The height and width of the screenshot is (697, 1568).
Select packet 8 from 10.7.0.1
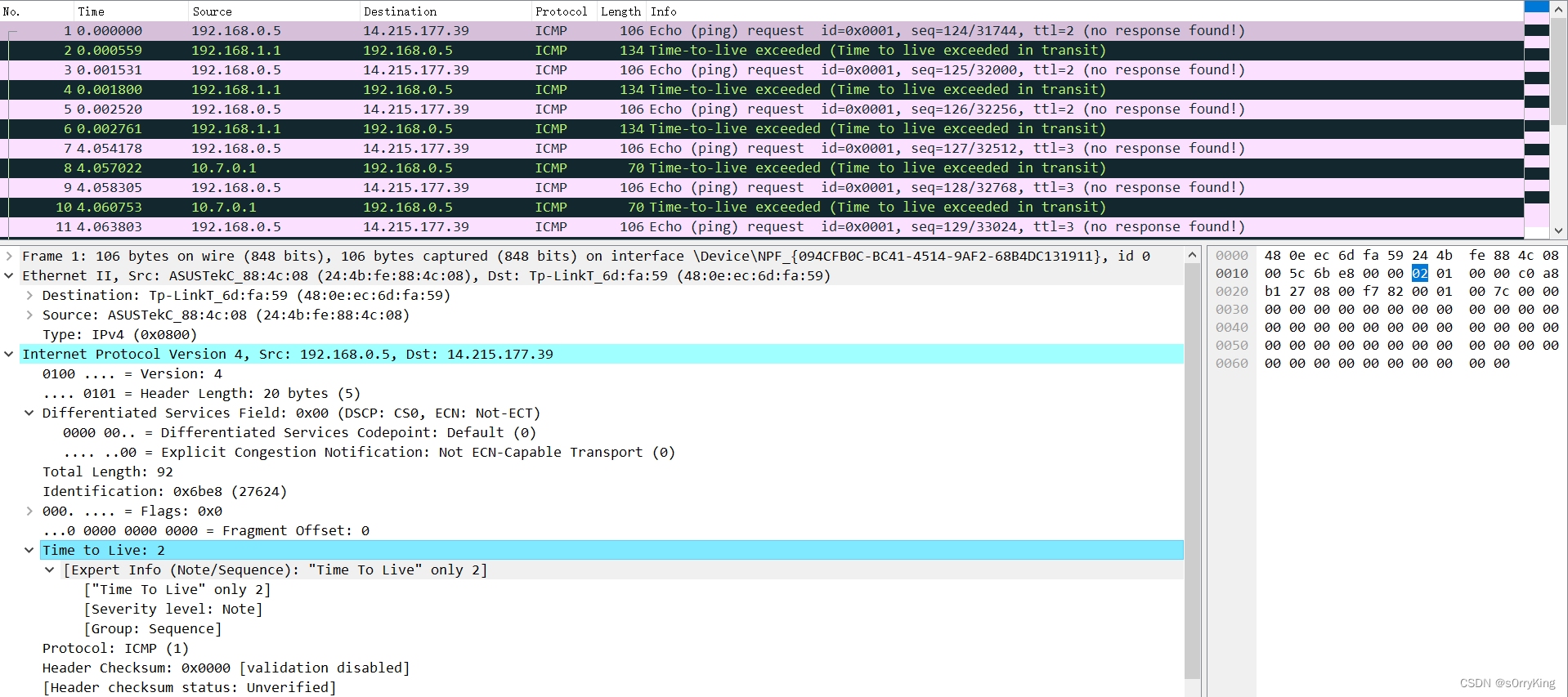click(x=762, y=168)
